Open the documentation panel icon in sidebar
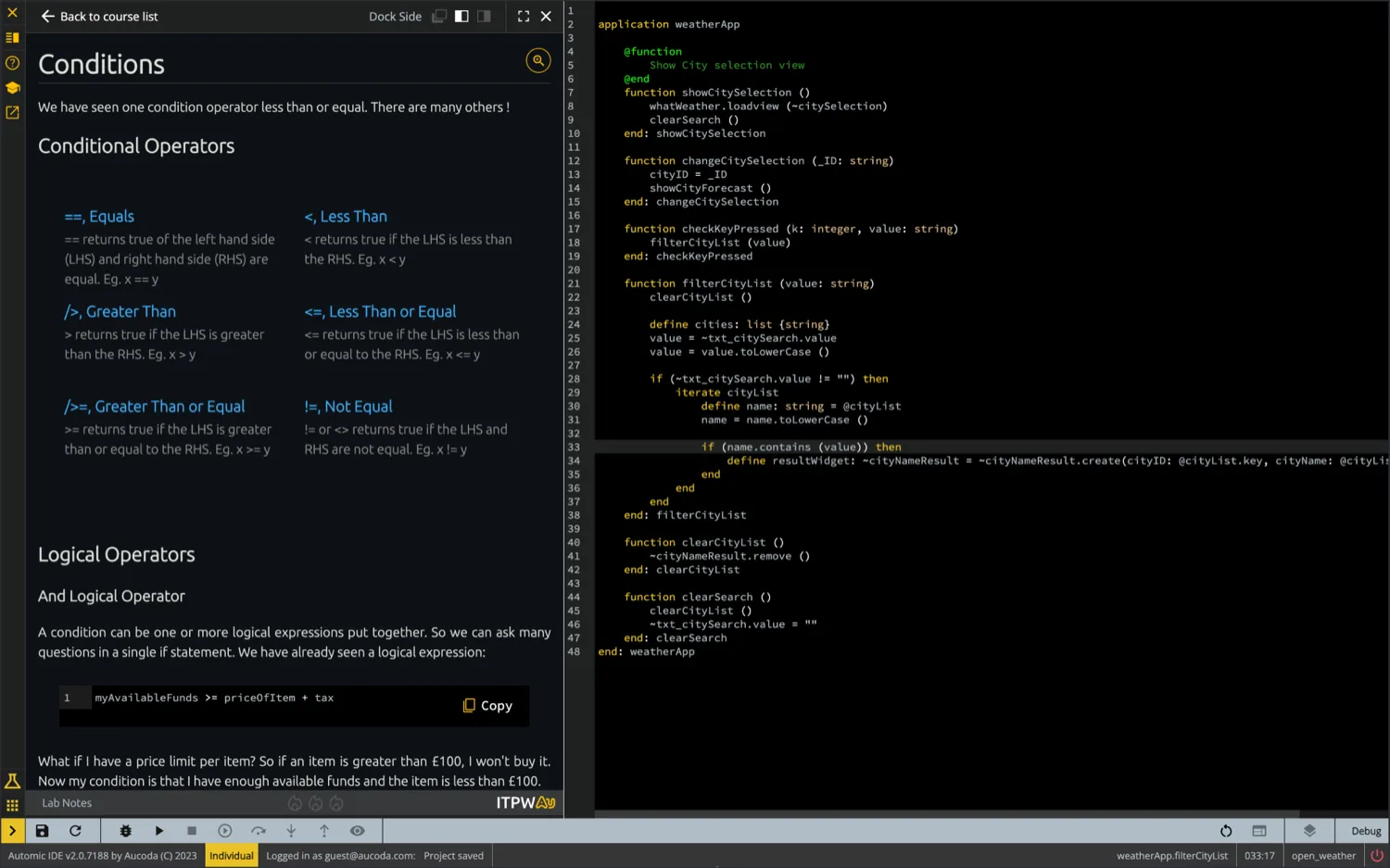Viewport: 1390px width, 868px height. [12, 38]
